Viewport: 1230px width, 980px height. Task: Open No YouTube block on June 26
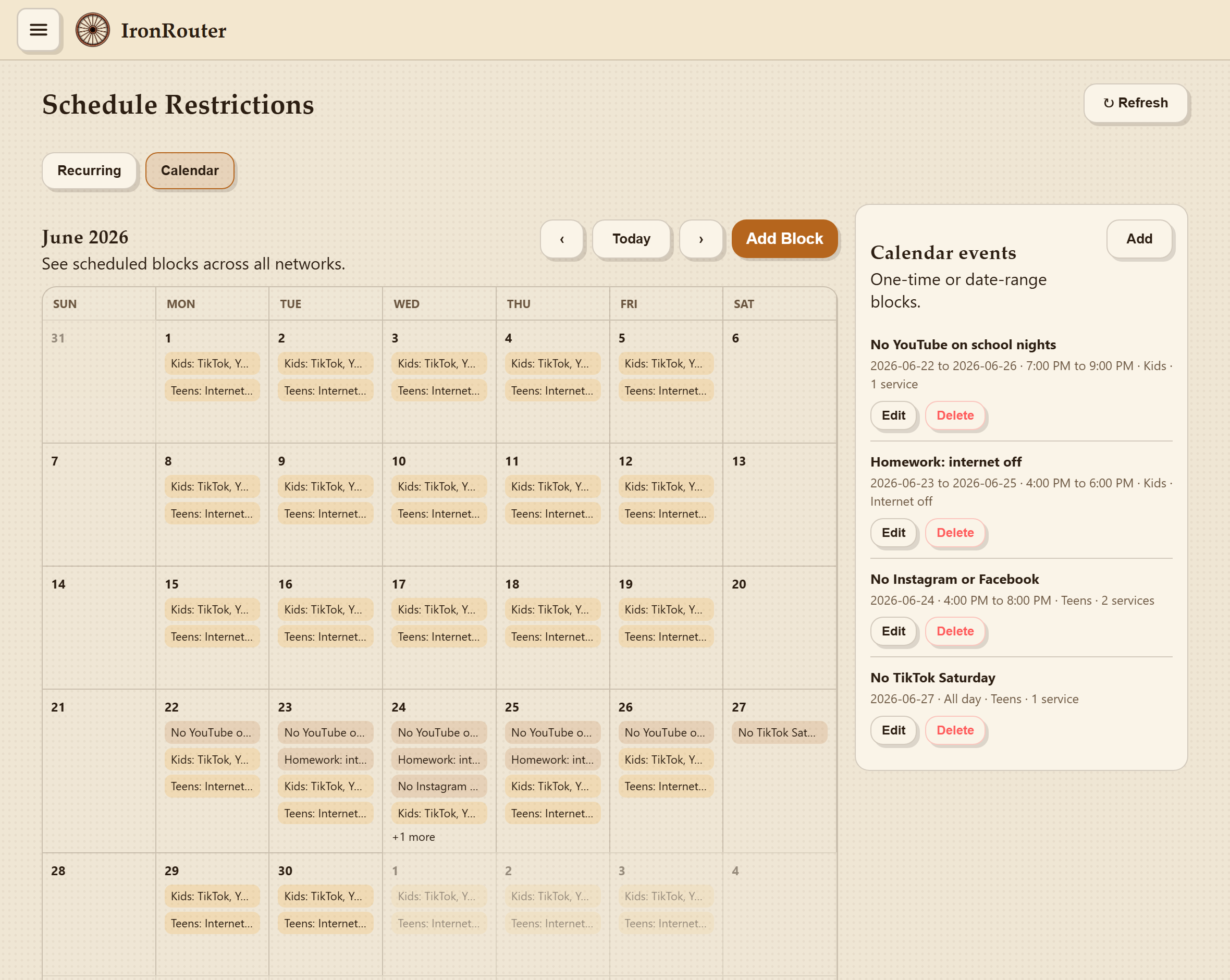pos(666,732)
